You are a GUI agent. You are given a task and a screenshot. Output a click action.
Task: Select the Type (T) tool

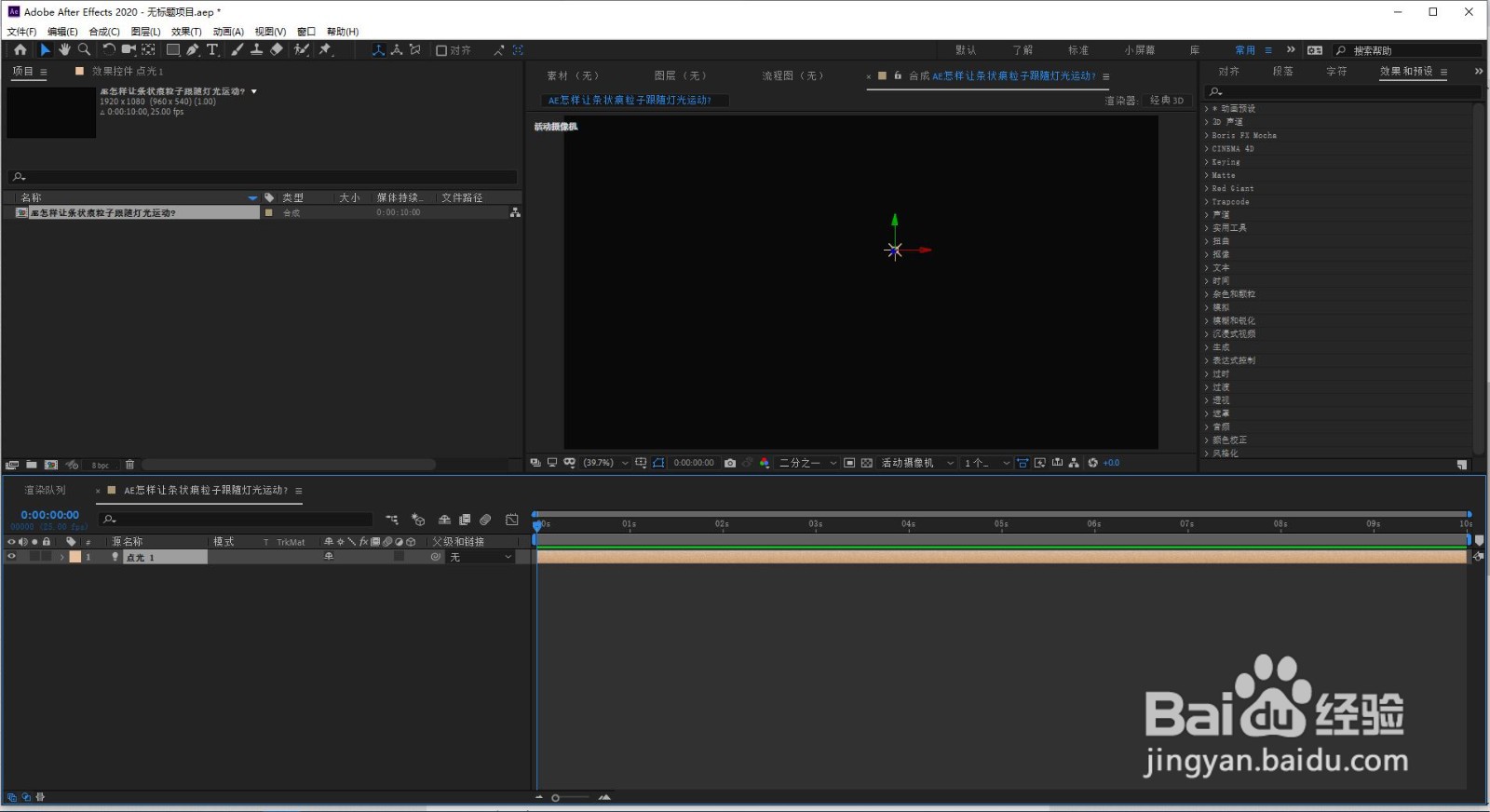click(212, 49)
